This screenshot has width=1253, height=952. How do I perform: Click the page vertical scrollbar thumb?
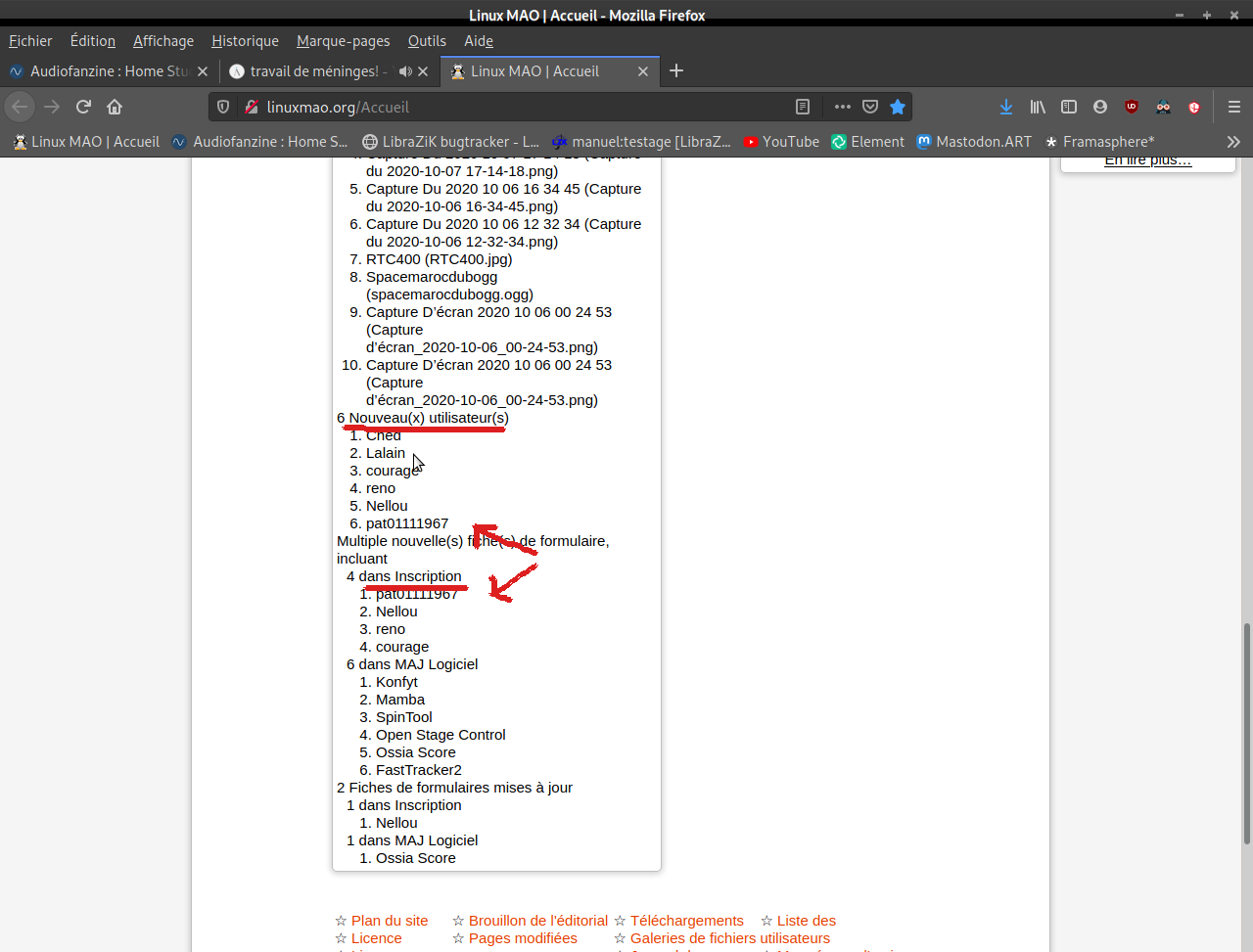click(x=1246, y=733)
